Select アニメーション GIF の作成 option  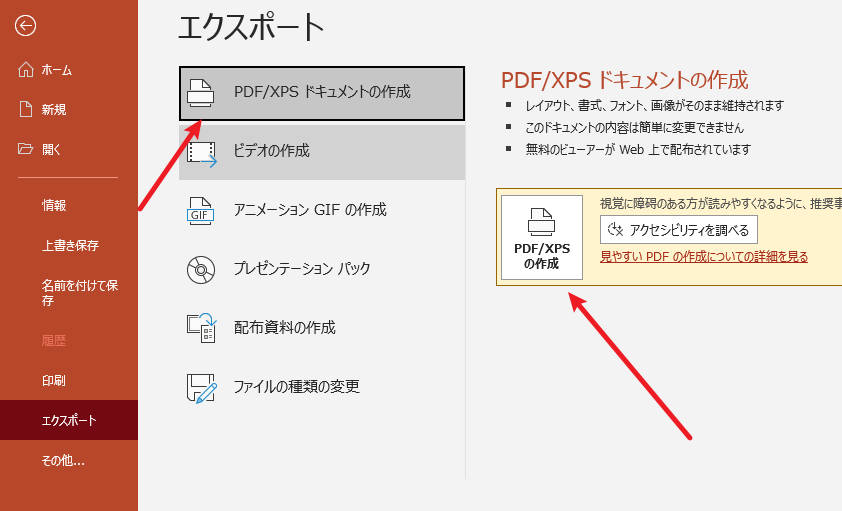[322, 210]
